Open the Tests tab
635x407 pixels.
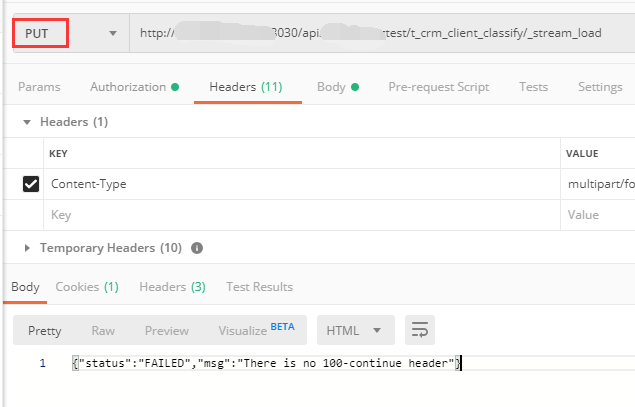coord(533,87)
